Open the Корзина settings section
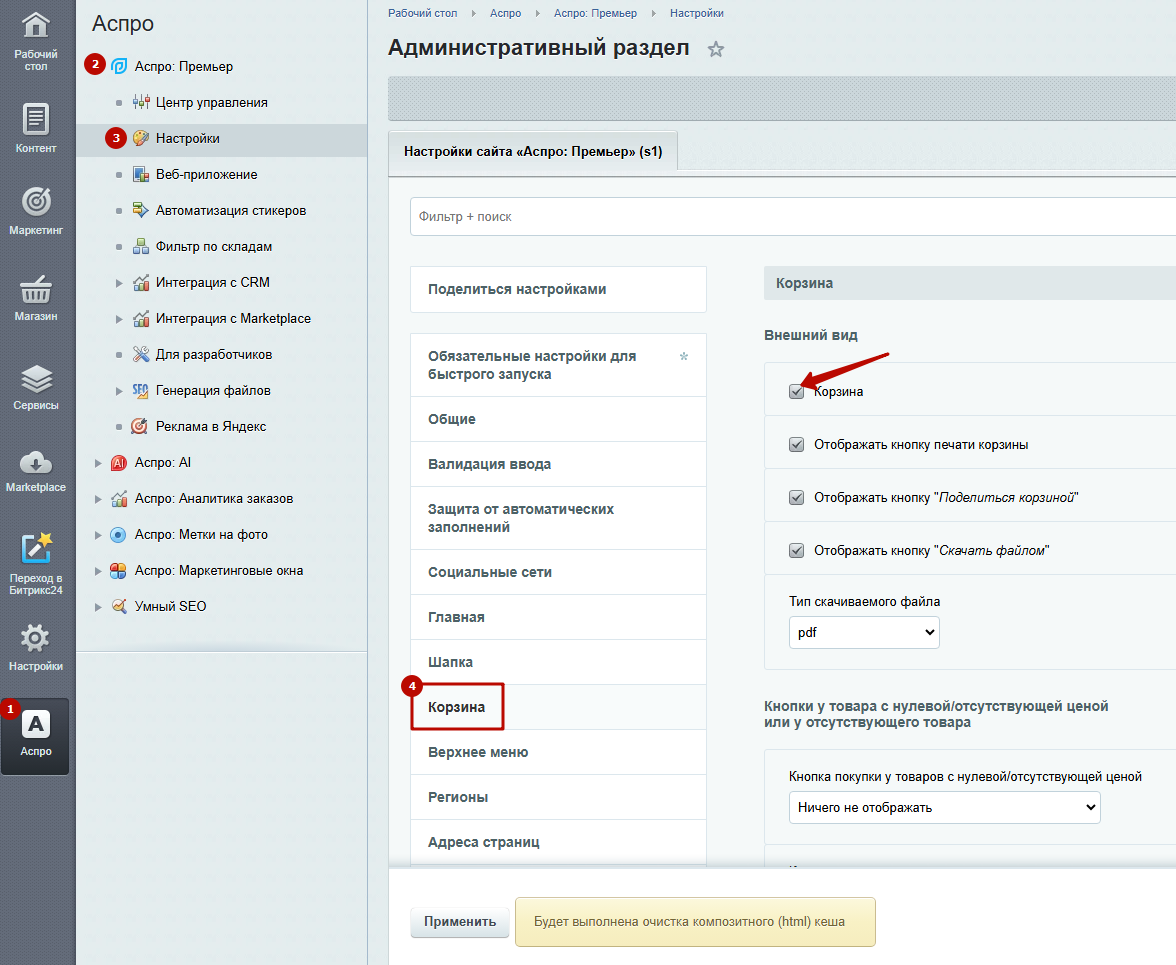The width and height of the screenshot is (1176, 965). pyautogui.click(x=558, y=707)
